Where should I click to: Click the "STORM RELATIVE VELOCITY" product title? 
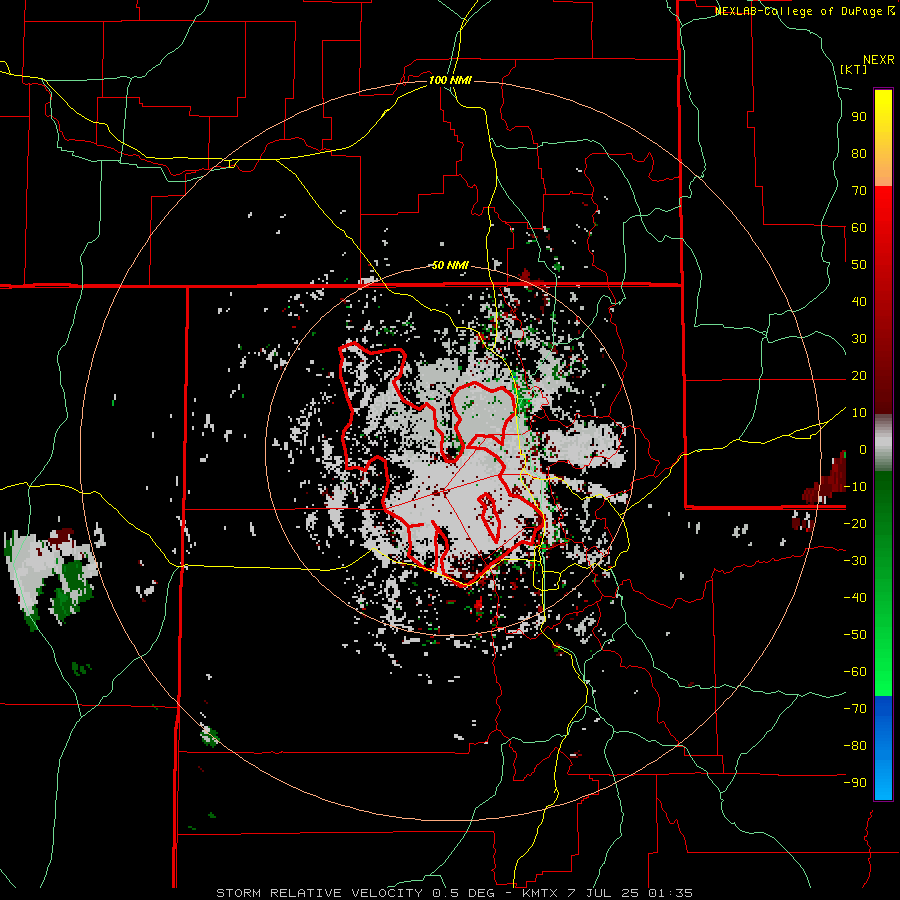click(x=319, y=893)
